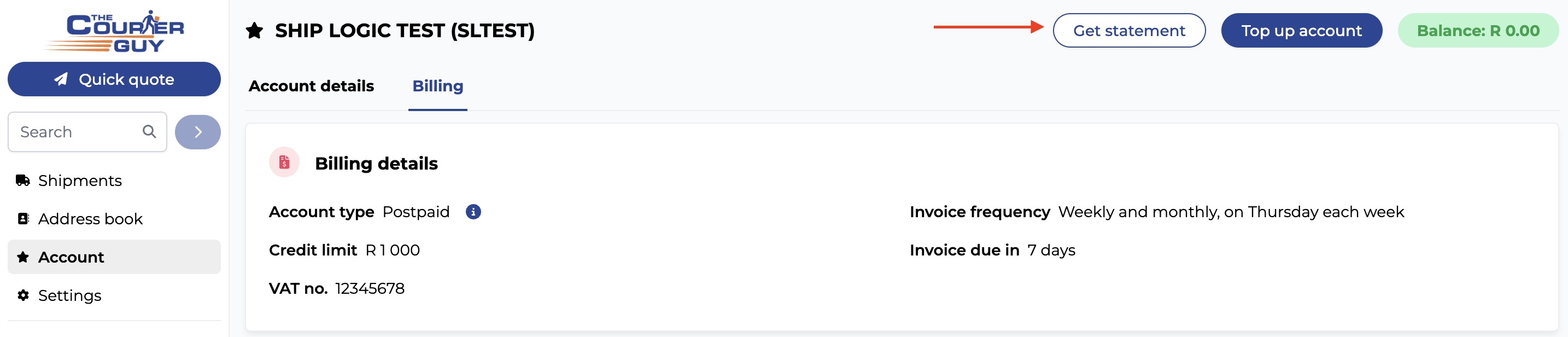This screenshot has width=1568, height=337.
Task: Click the Account type info icon
Action: click(473, 212)
